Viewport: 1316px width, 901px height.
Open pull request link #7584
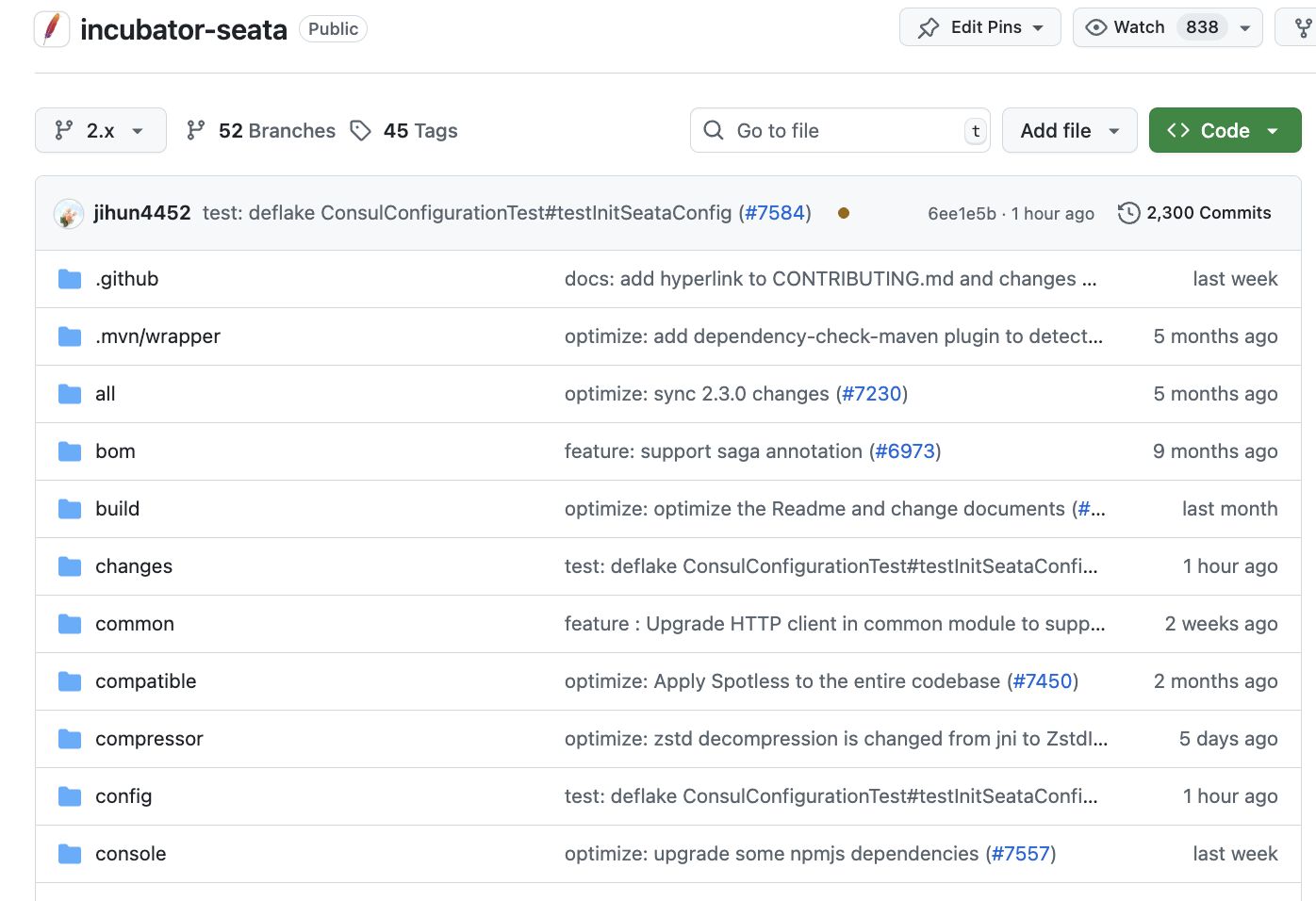point(775,213)
